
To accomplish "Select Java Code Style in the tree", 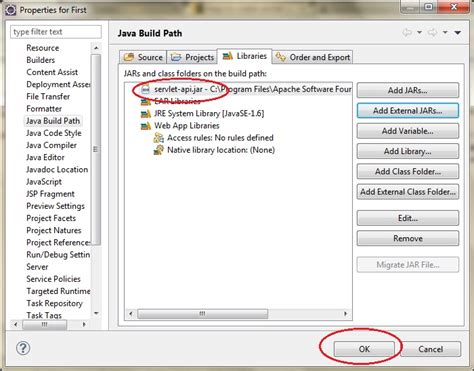I will point(54,133).
